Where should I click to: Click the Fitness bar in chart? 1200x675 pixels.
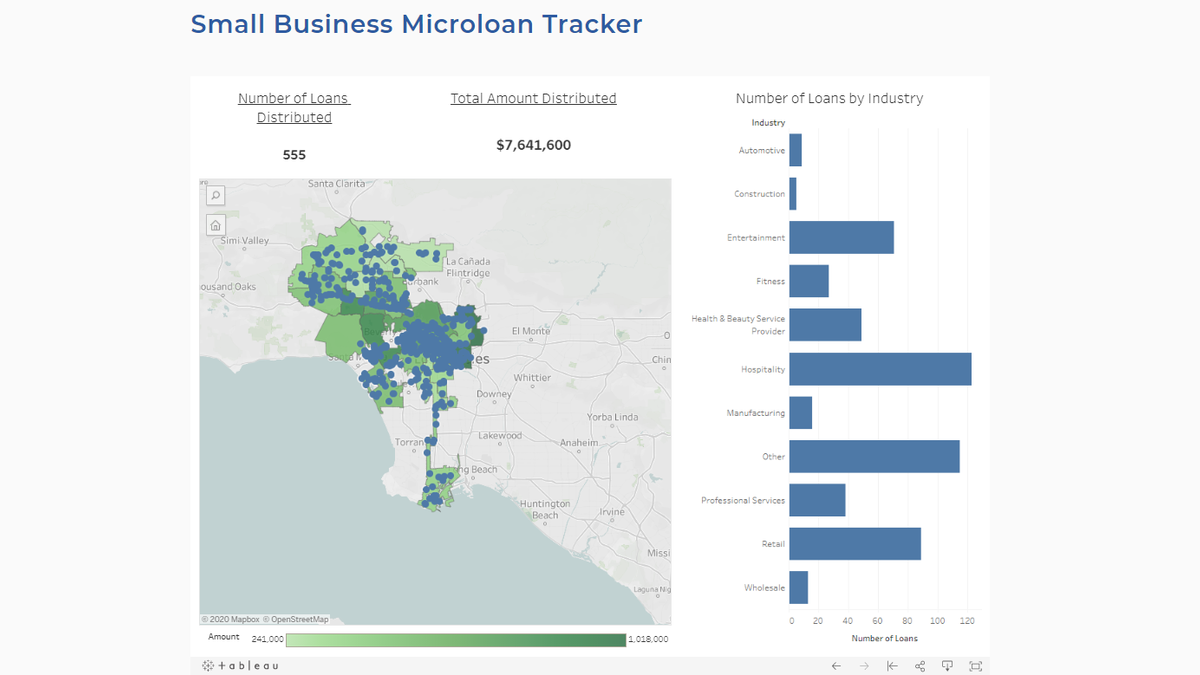809,281
